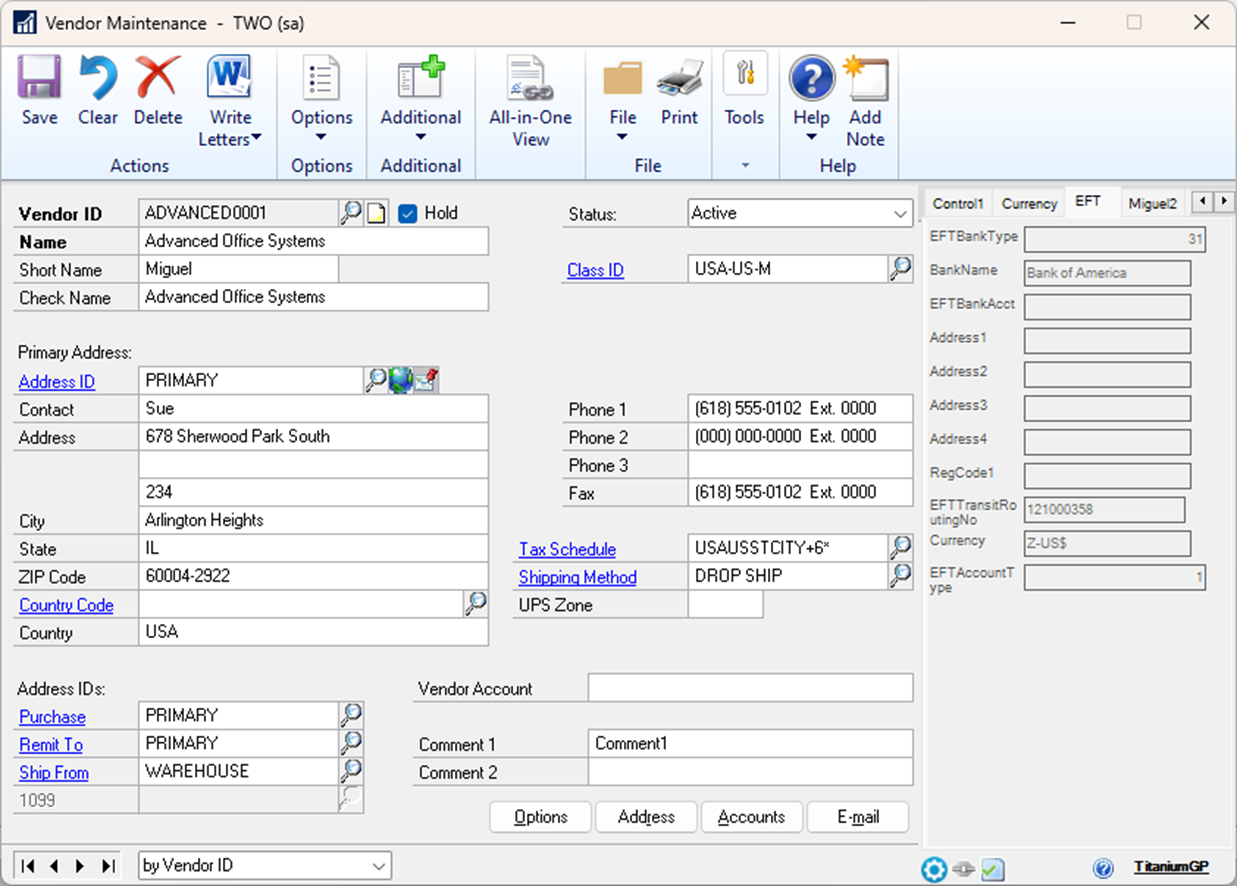Go to the last record
The height and width of the screenshot is (886, 1237).
108,866
